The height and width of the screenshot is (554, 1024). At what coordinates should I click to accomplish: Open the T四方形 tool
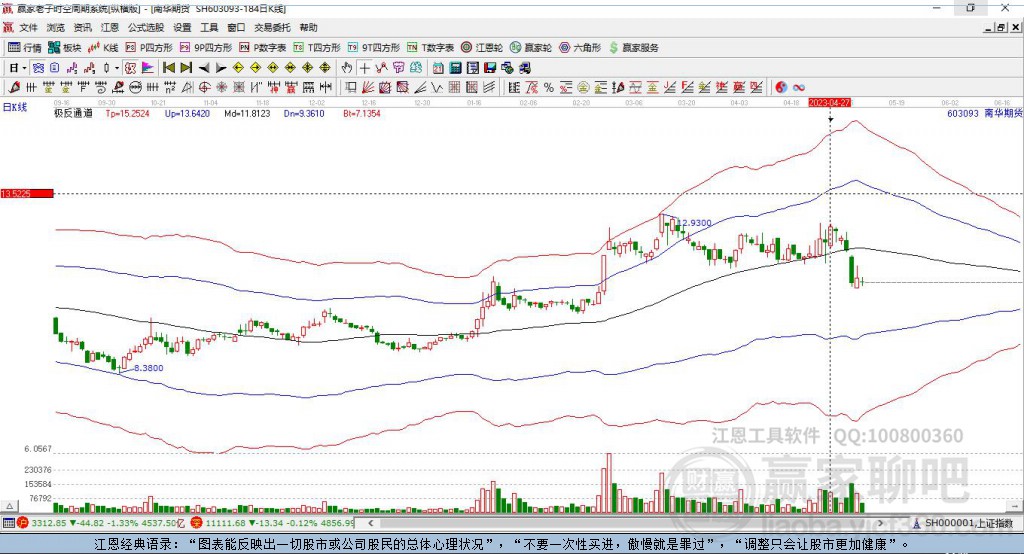click(317, 48)
